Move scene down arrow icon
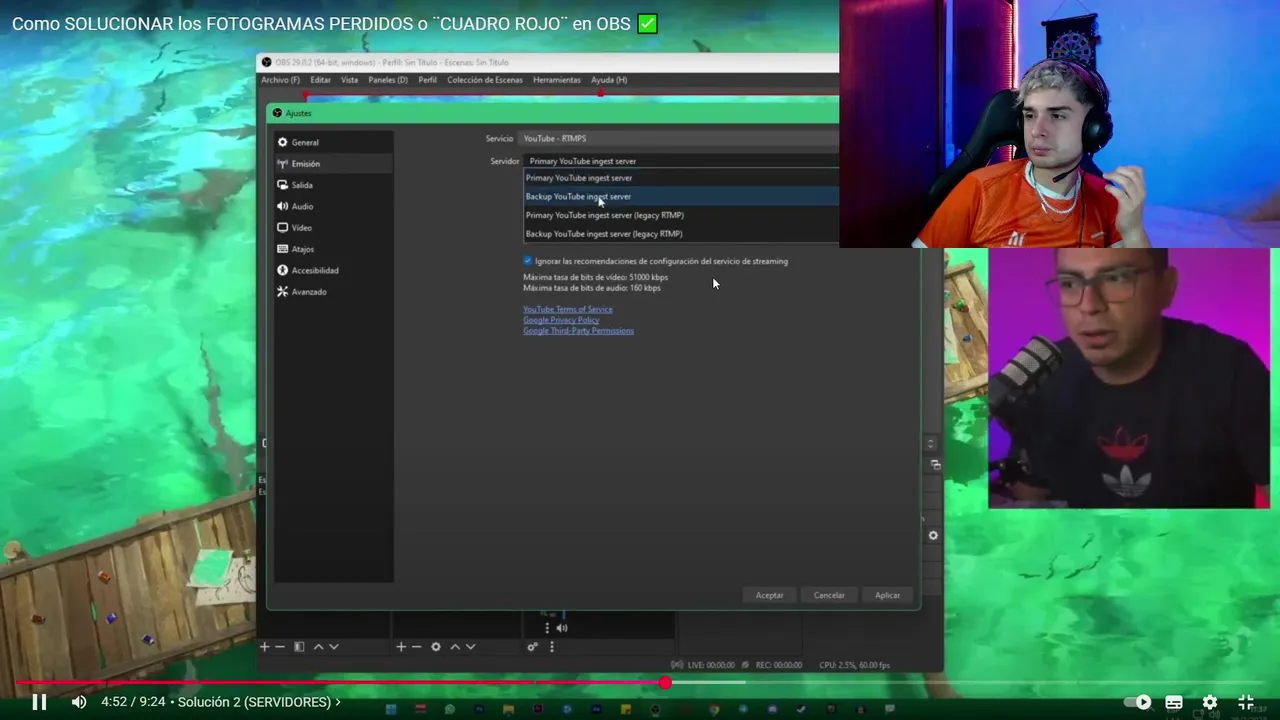This screenshot has width=1280, height=720. coord(334,647)
